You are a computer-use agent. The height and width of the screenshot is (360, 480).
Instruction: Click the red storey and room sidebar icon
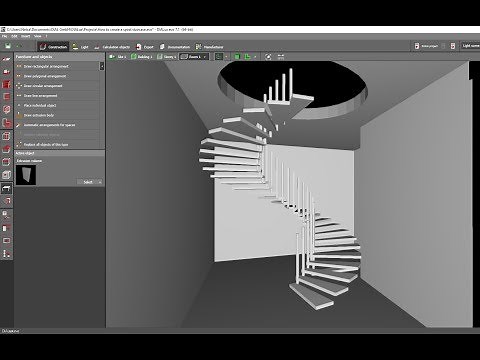coord(6,97)
